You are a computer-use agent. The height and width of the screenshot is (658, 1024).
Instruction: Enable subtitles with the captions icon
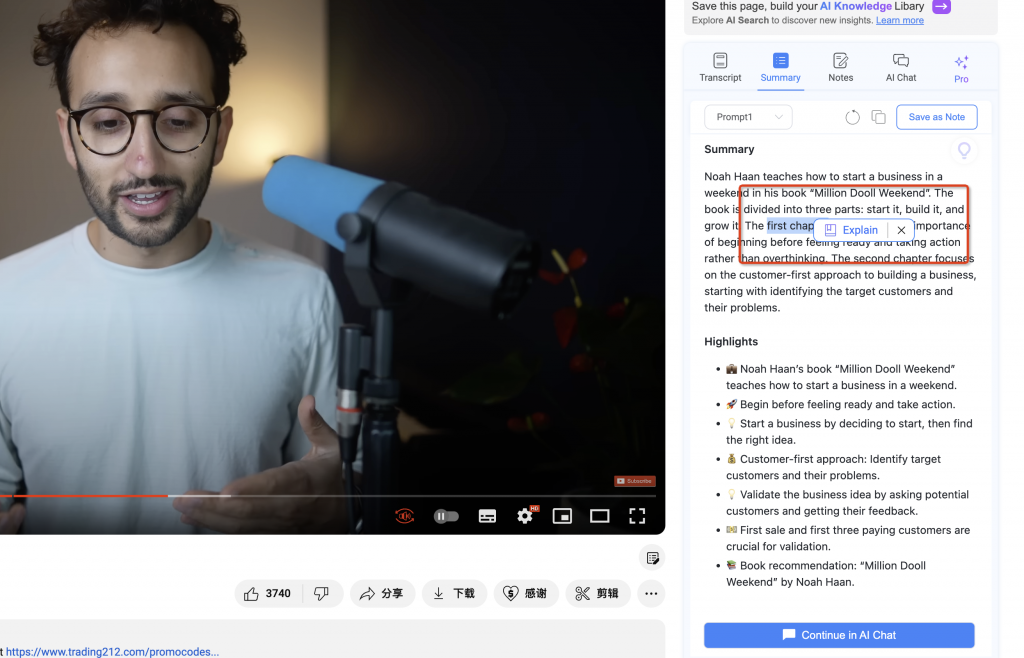pyautogui.click(x=487, y=515)
